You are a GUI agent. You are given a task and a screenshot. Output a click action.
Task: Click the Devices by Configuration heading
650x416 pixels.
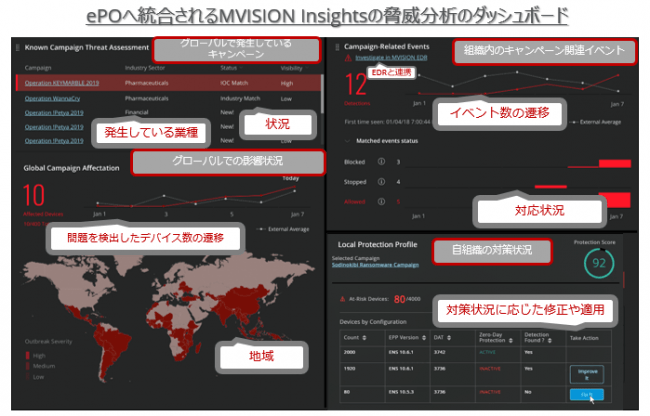pos(373,322)
